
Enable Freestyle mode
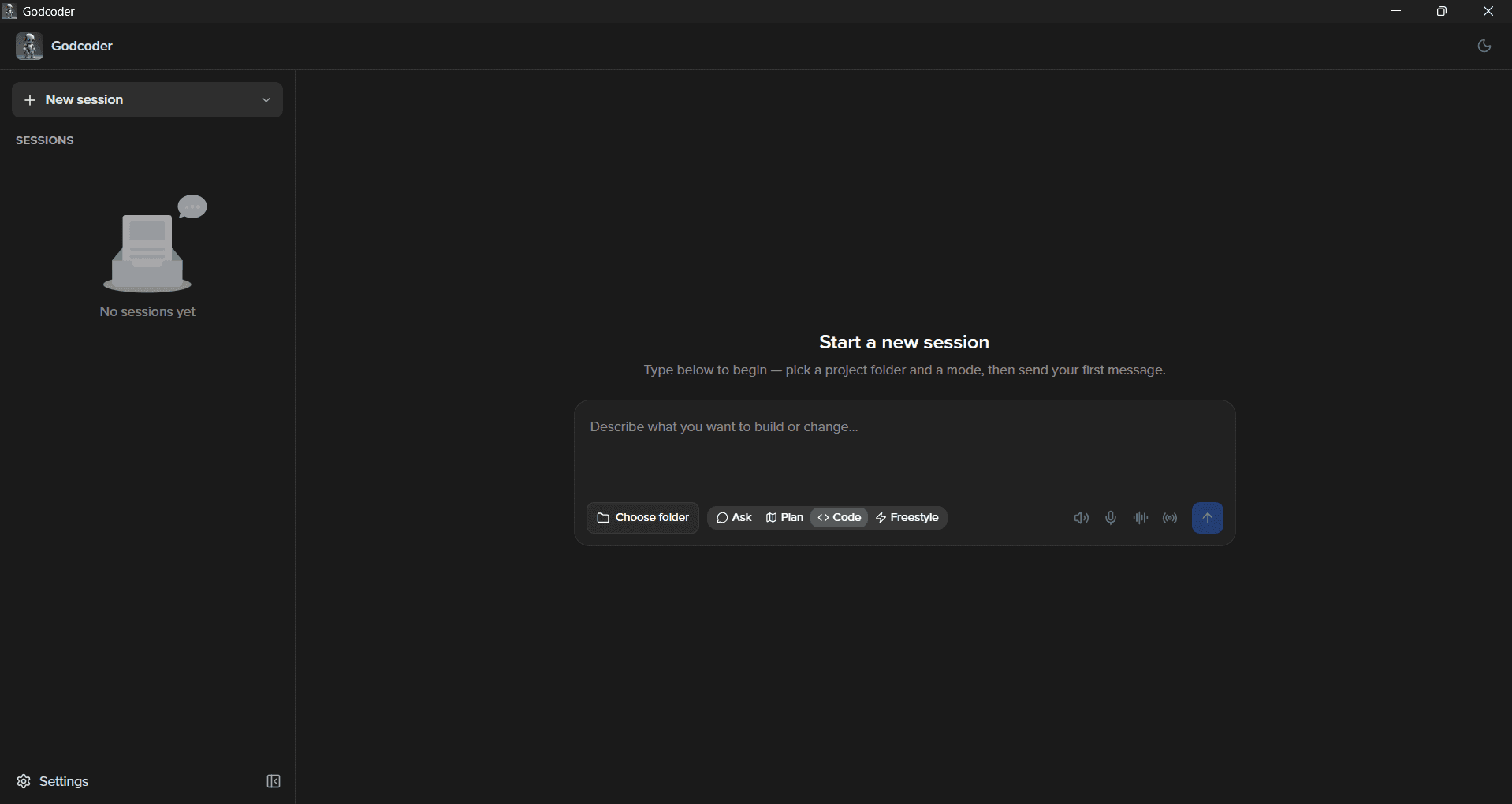(907, 518)
